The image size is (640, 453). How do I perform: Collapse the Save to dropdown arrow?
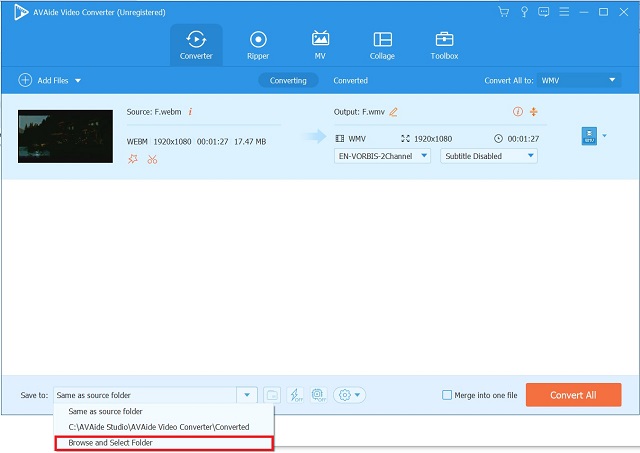[x=247, y=395]
